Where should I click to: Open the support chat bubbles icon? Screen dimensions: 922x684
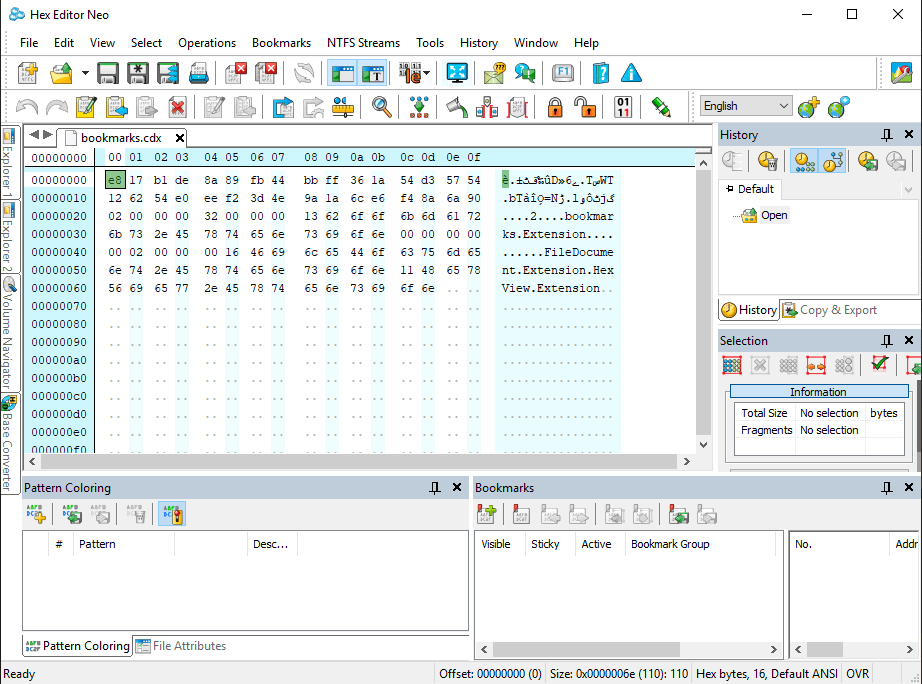(x=525, y=73)
